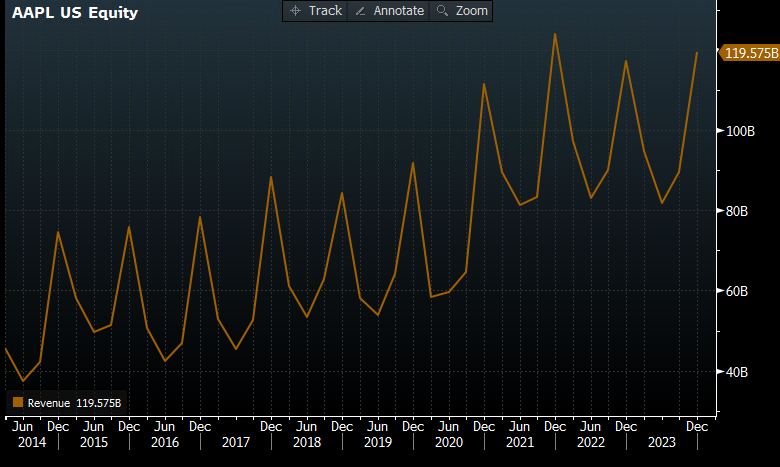Click the 2014 year label
Screen dimensions: 780x467
tap(32, 442)
